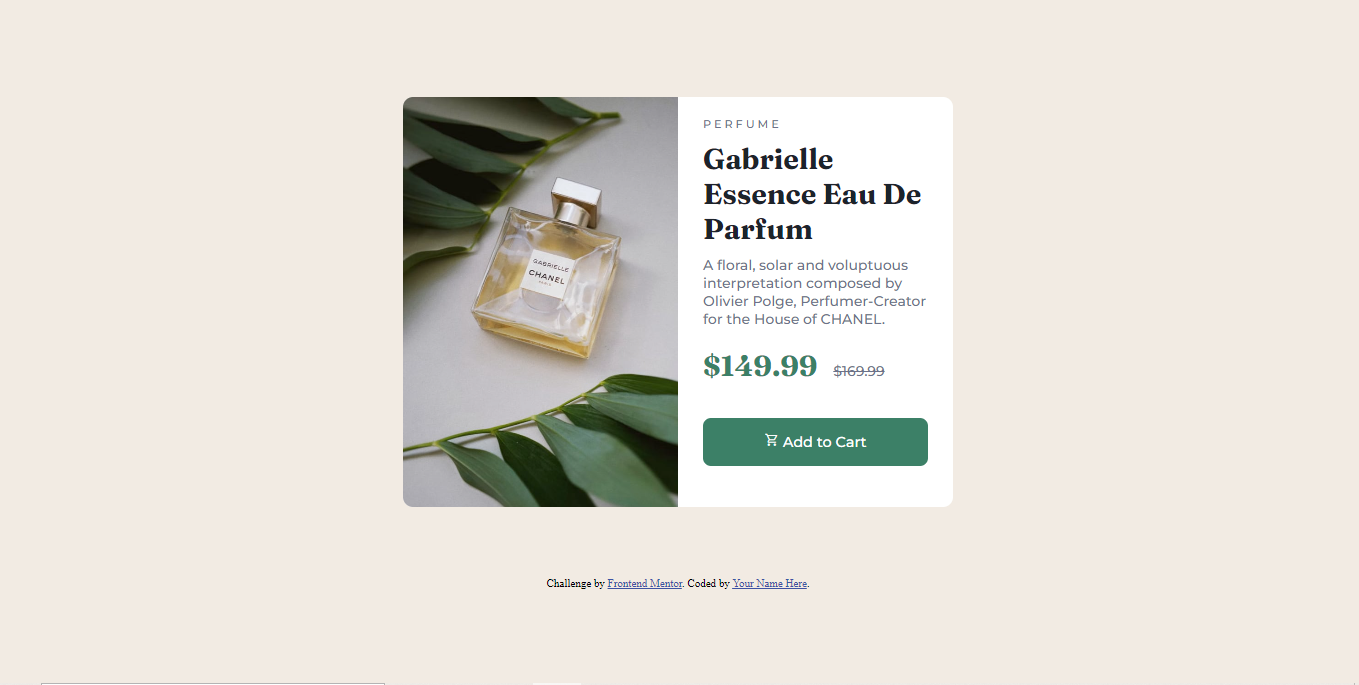Image resolution: width=1359 pixels, height=685 pixels.
Task: Click the Add to Cart button
Action: click(x=815, y=442)
